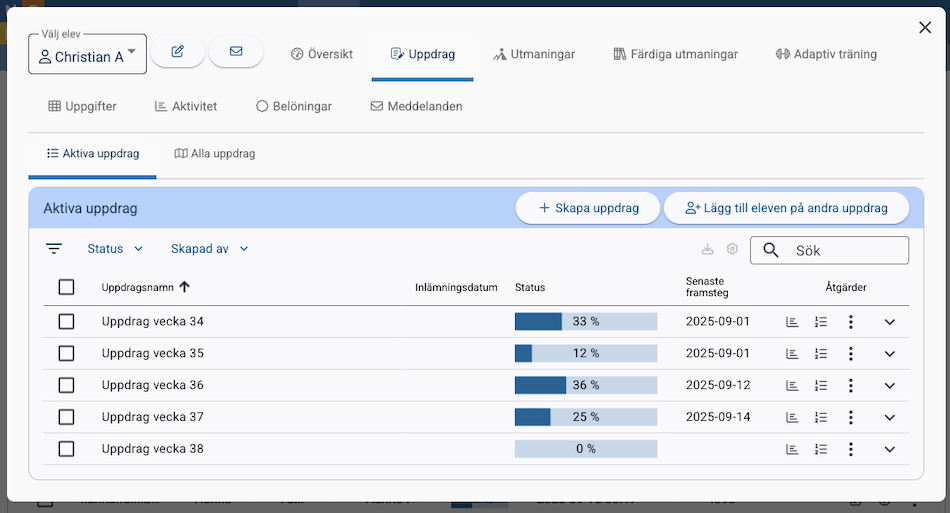Click the download export icon
The image size is (950, 513).
(x=708, y=249)
